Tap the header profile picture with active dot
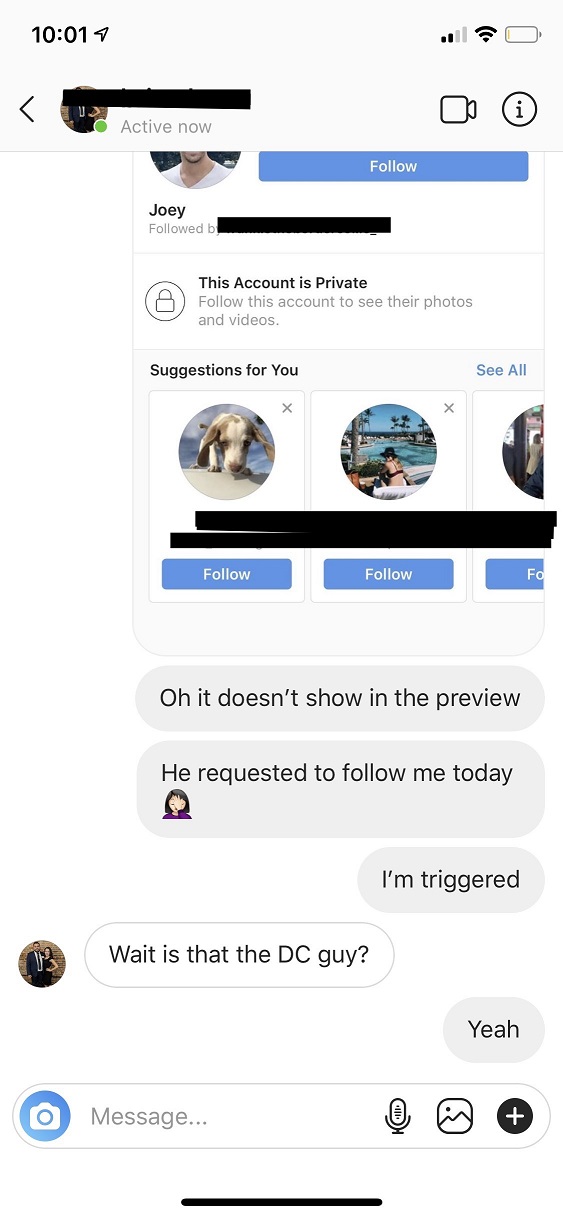 click(x=84, y=109)
